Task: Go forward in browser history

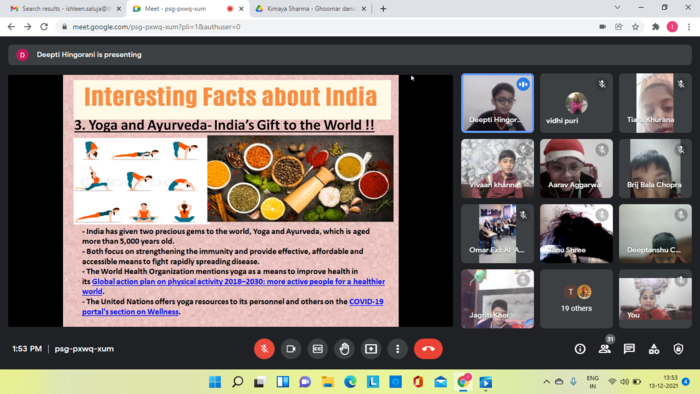Action: pyautogui.click(x=28, y=27)
